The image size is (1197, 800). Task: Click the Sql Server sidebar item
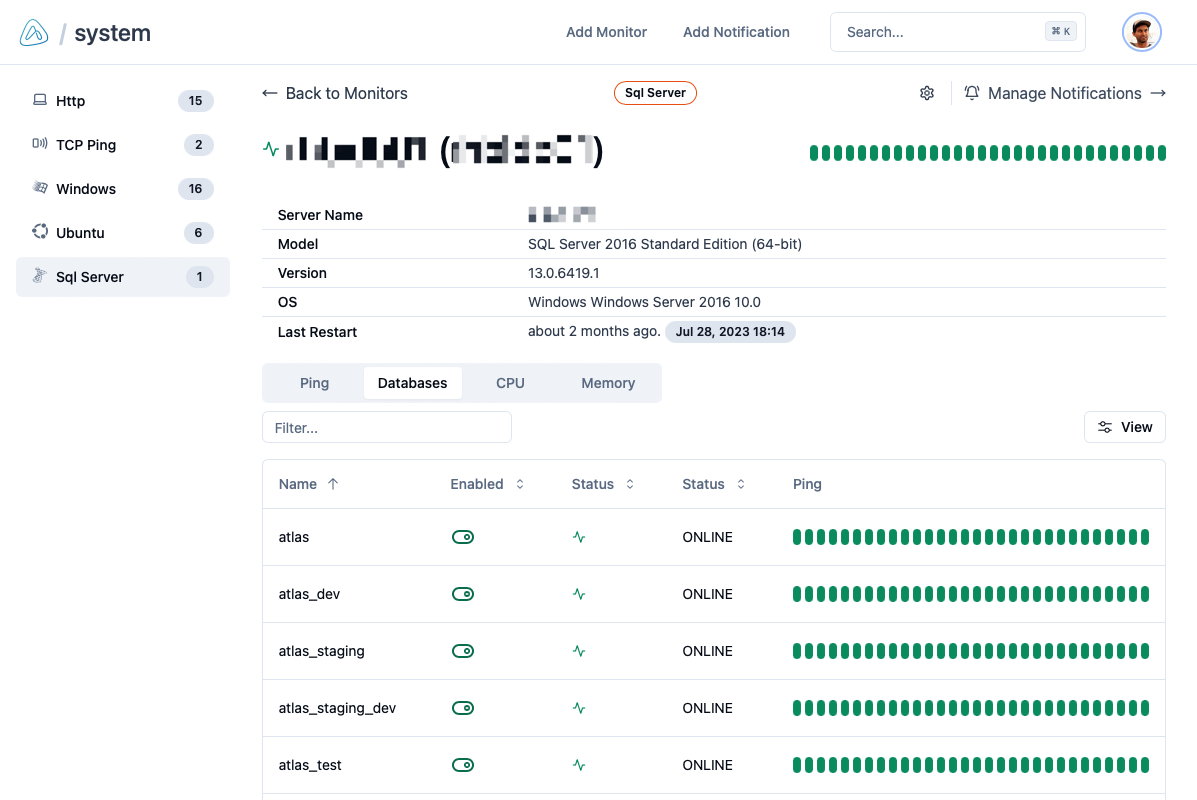pos(89,276)
